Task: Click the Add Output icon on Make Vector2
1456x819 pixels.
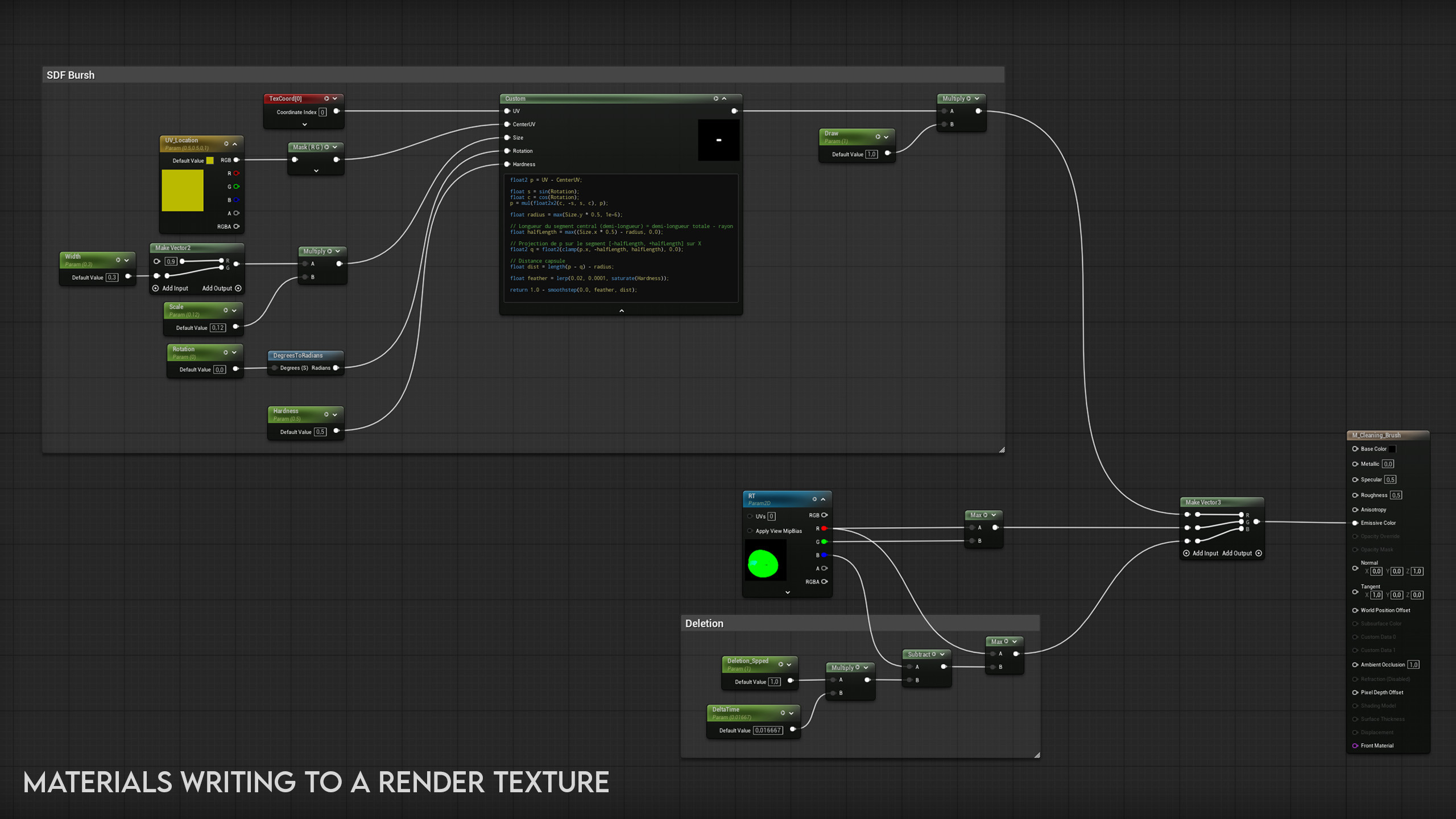Action: [238, 288]
